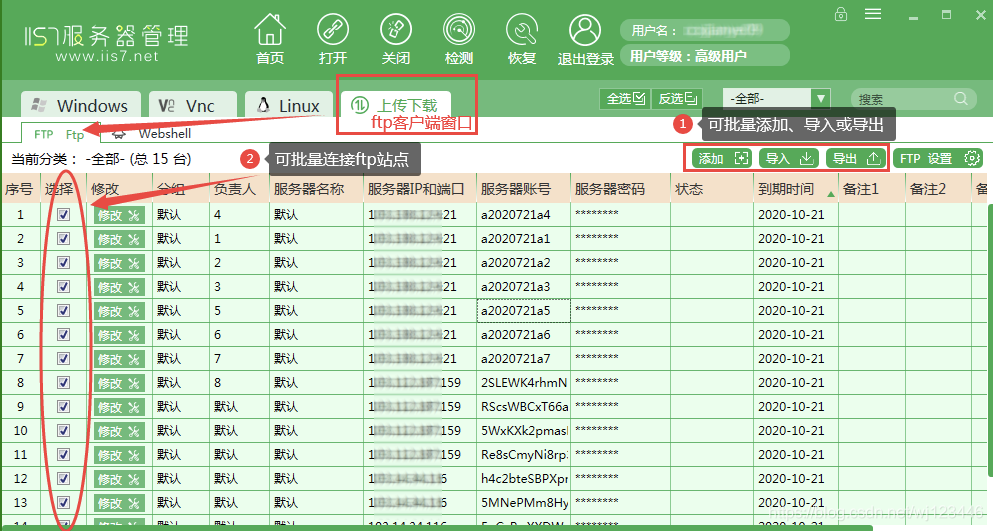Viewport: 993px width, 531px height.
Task: Select the FTP Ftp sub-tab
Action: coord(59,134)
